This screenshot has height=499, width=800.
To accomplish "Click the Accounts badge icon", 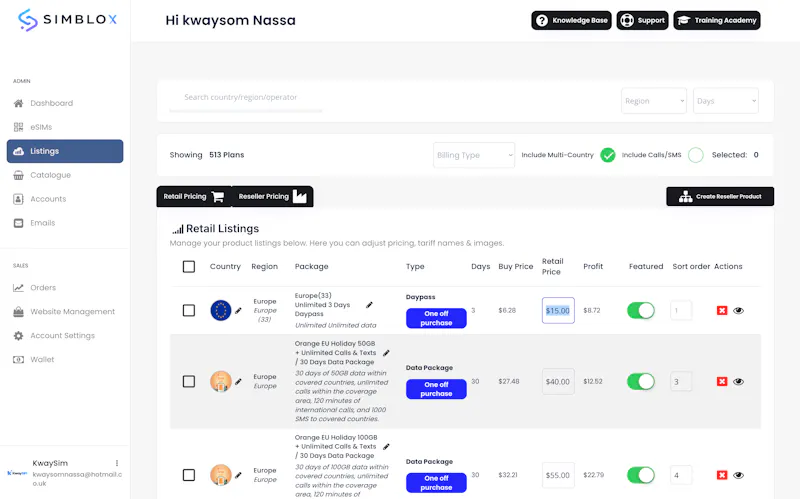I will pos(18,199).
